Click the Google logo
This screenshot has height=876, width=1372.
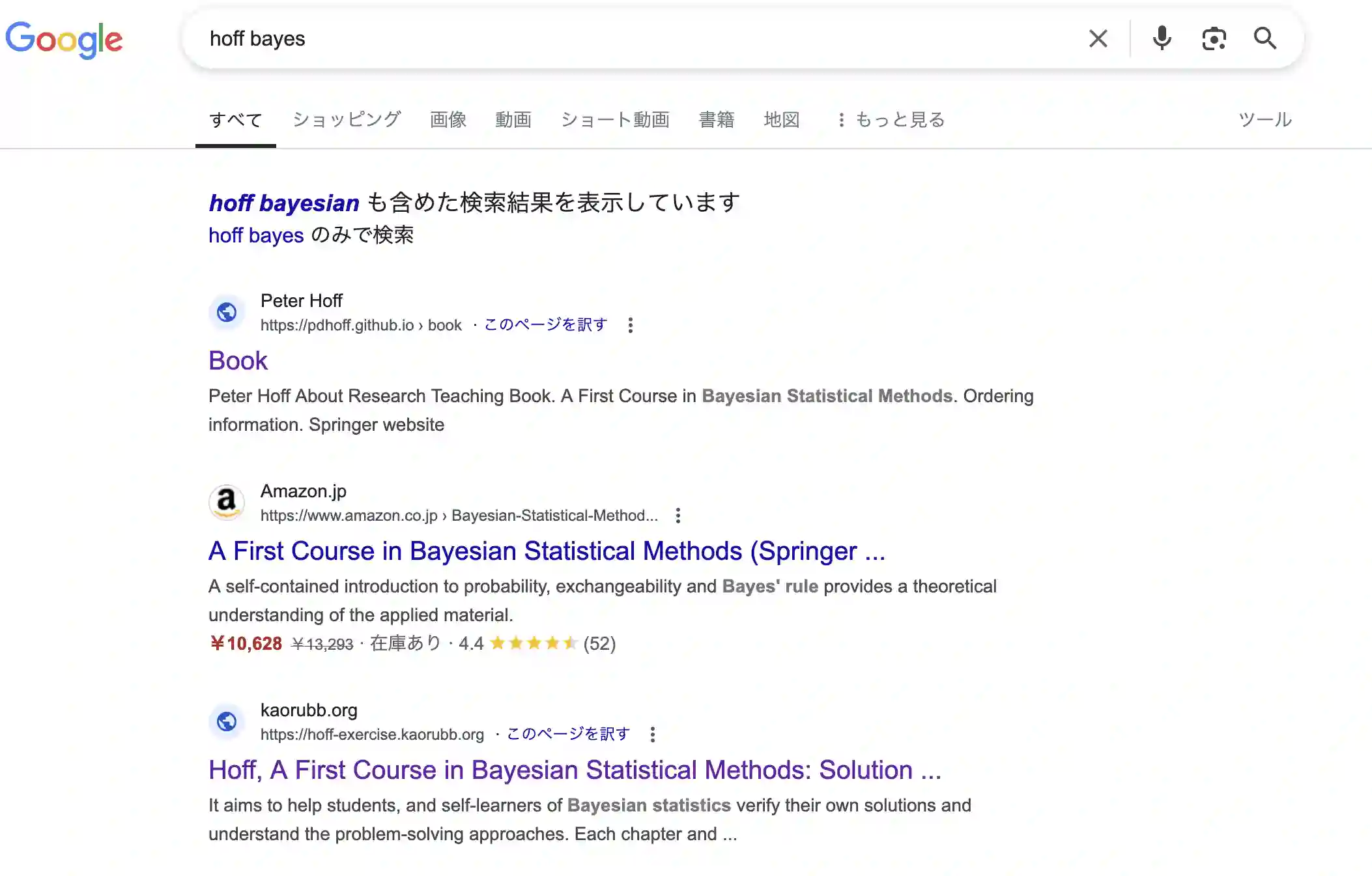pos(64,39)
